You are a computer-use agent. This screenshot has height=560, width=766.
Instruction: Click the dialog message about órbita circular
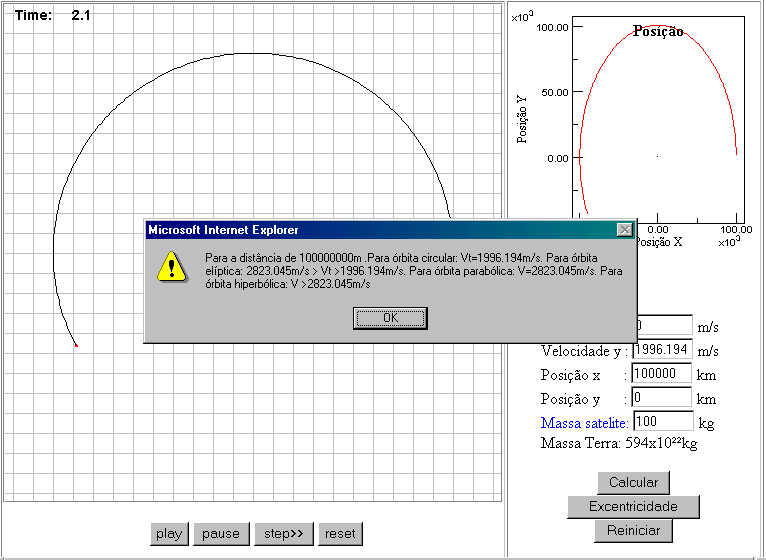point(413,271)
